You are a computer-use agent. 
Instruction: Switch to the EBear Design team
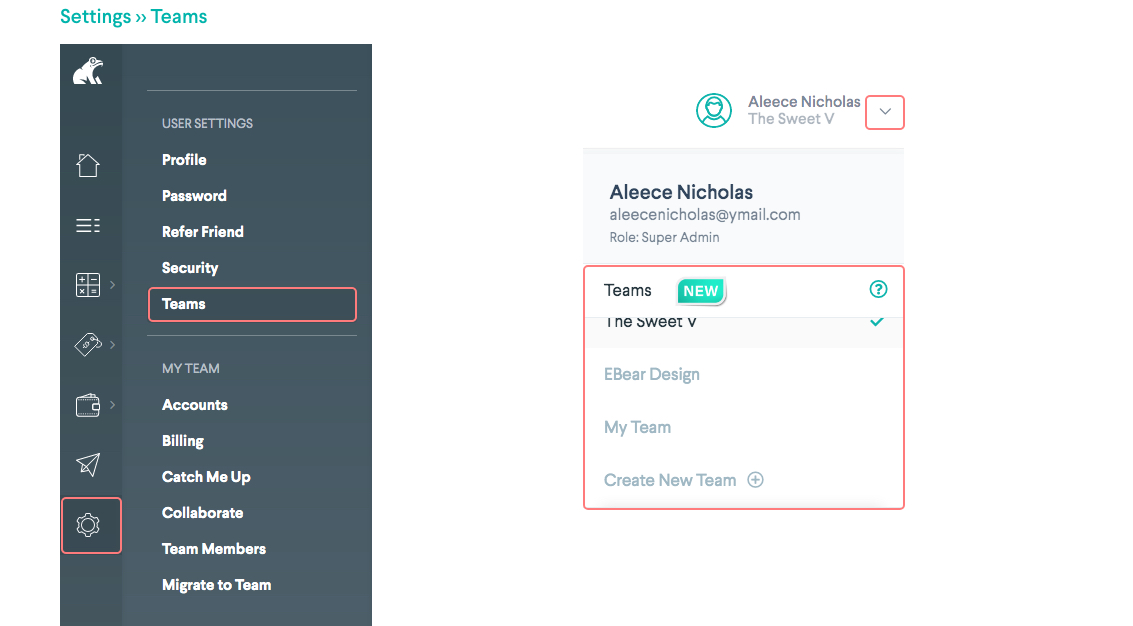(652, 375)
